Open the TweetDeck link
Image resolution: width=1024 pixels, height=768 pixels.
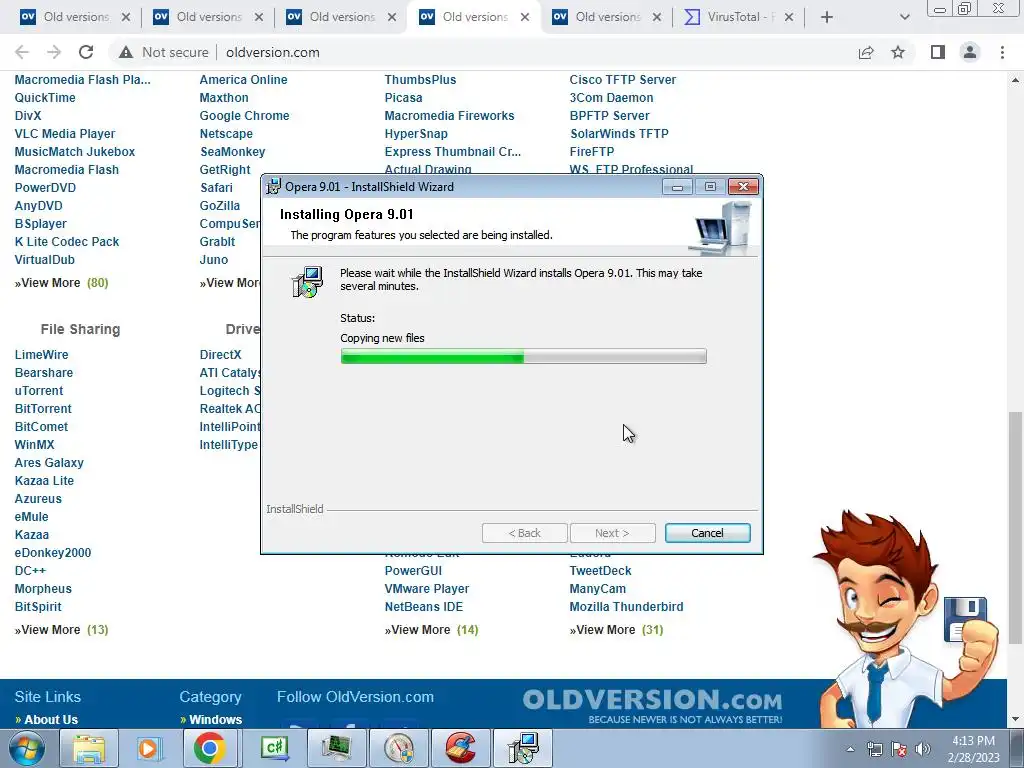click(600, 571)
